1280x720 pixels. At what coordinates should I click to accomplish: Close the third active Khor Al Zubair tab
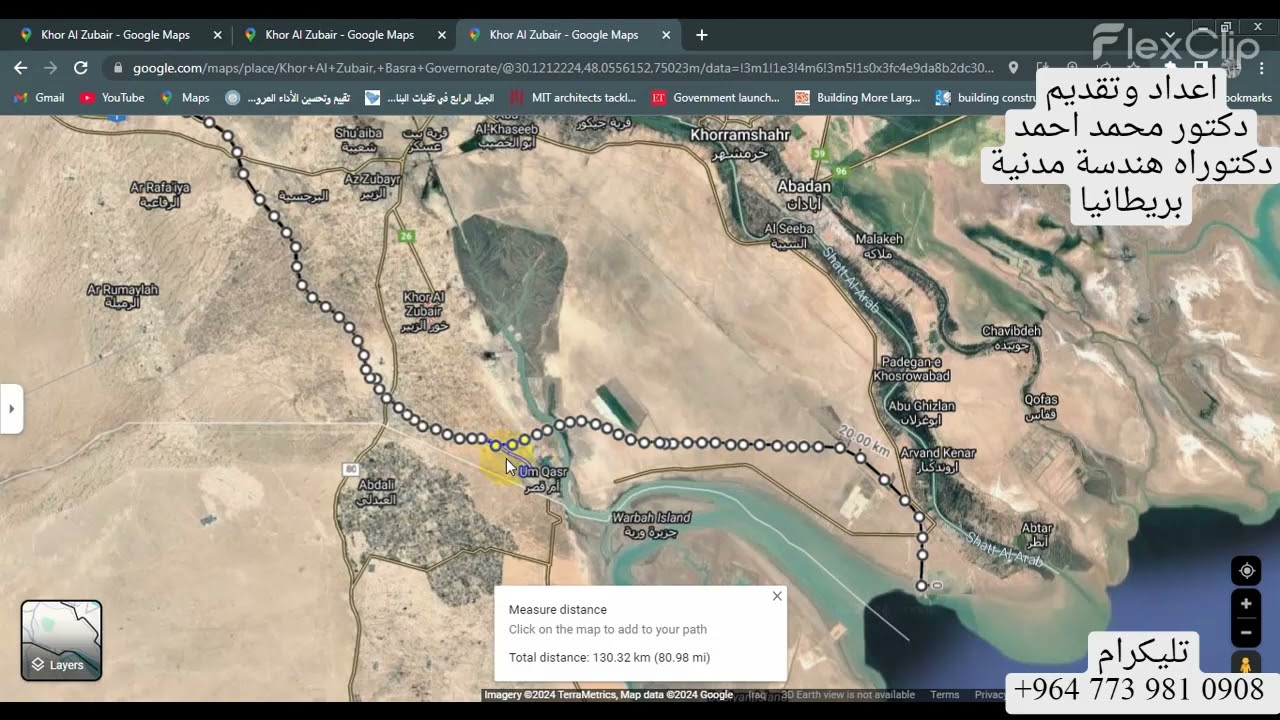pyautogui.click(x=666, y=35)
